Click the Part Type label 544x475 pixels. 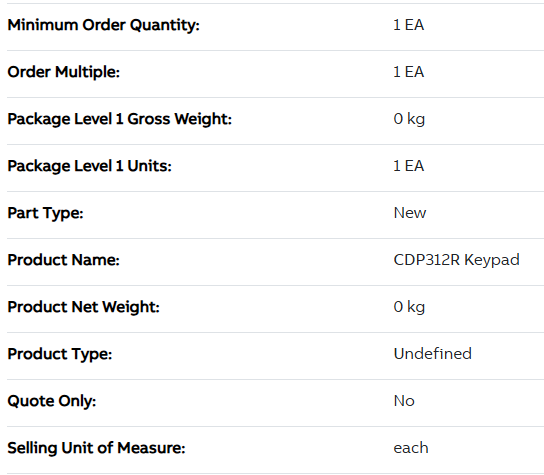(45, 213)
